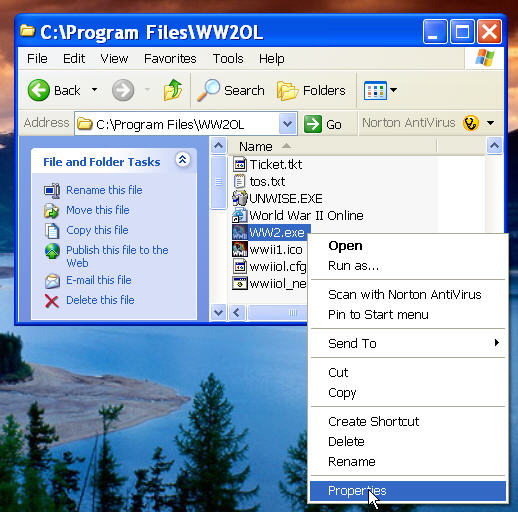Click the Rename this file link
The height and width of the screenshot is (512, 518).
coord(104,190)
